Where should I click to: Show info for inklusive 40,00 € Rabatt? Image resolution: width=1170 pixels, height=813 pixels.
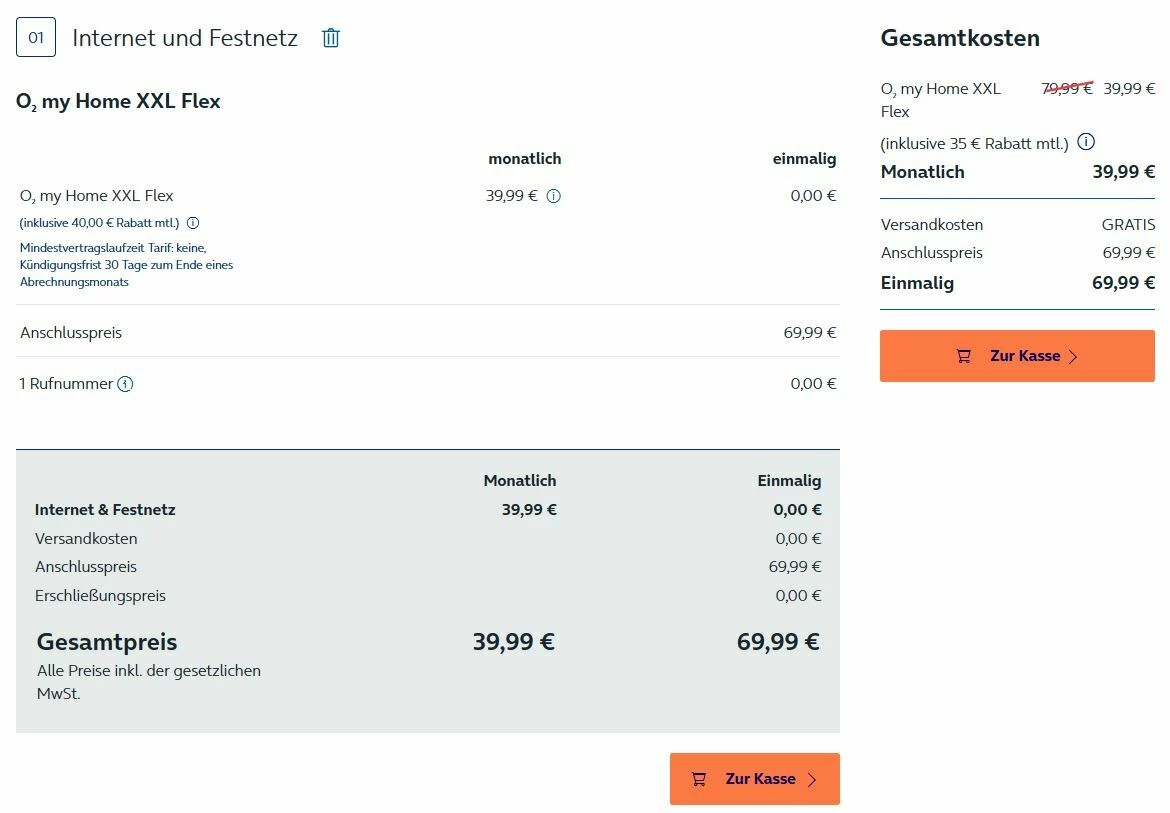(x=193, y=223)
